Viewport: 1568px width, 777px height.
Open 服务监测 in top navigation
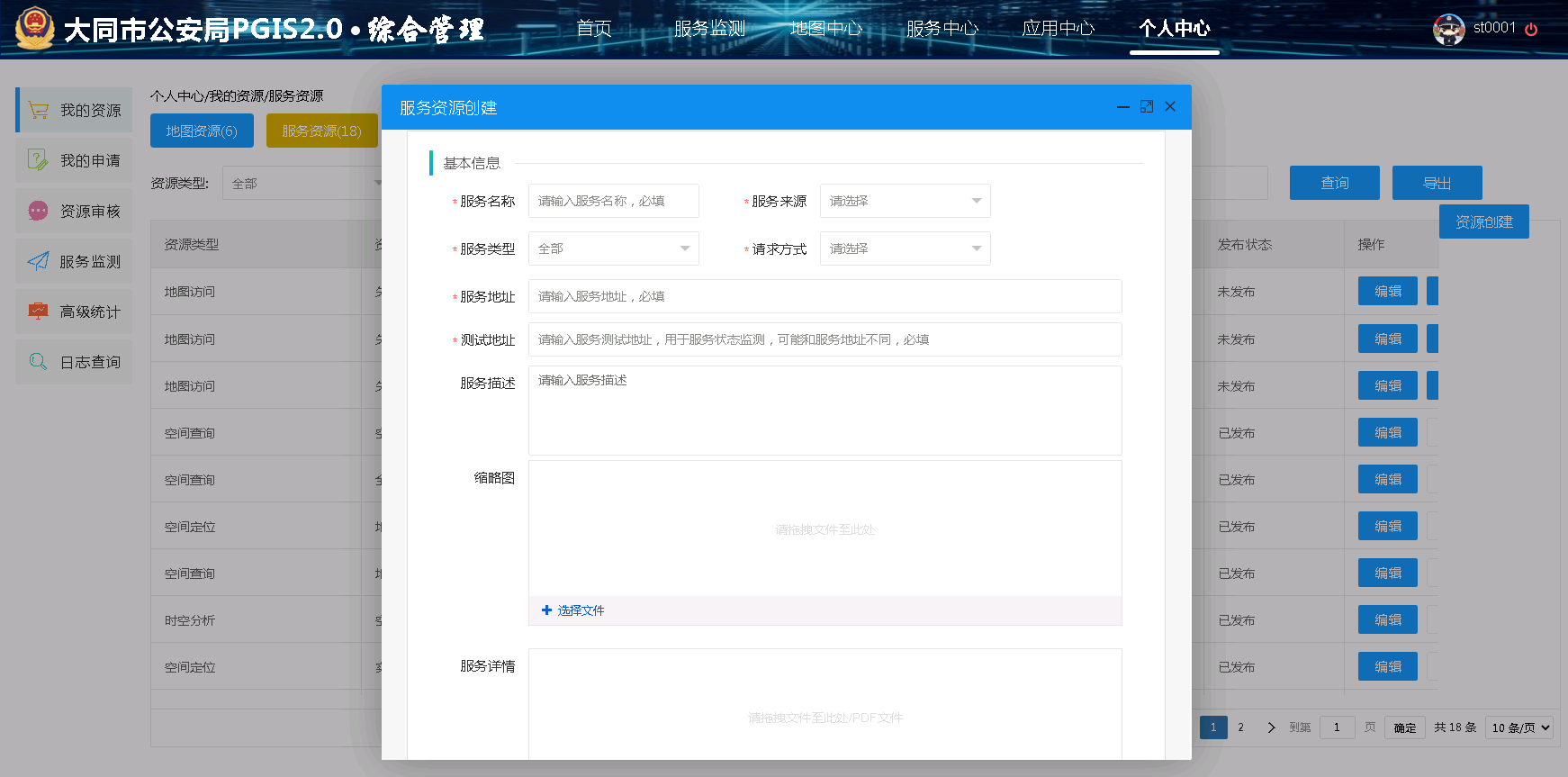[709, 29]
